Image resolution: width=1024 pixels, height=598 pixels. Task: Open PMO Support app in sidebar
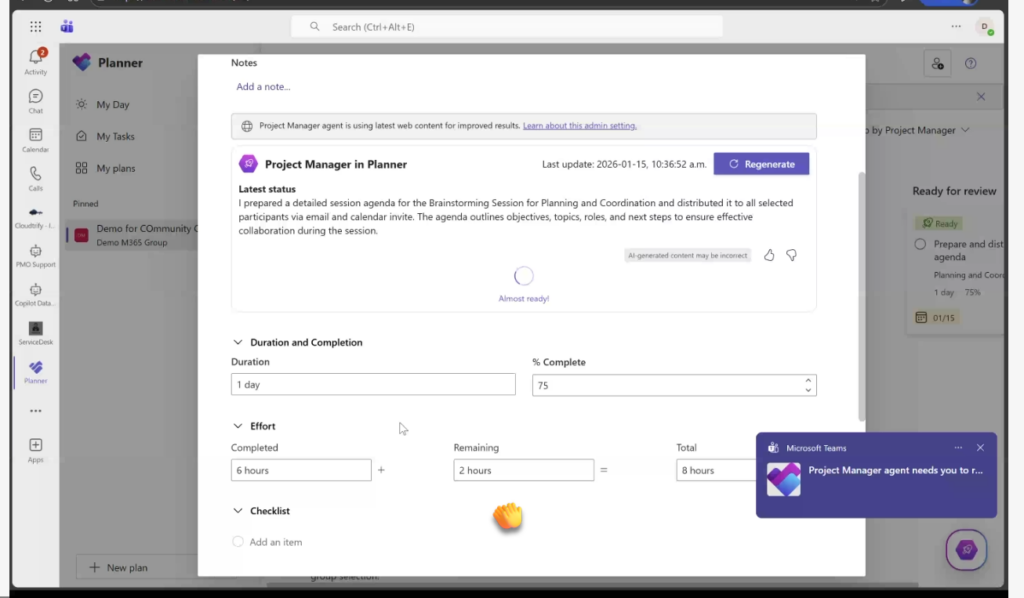coord(35,256)
